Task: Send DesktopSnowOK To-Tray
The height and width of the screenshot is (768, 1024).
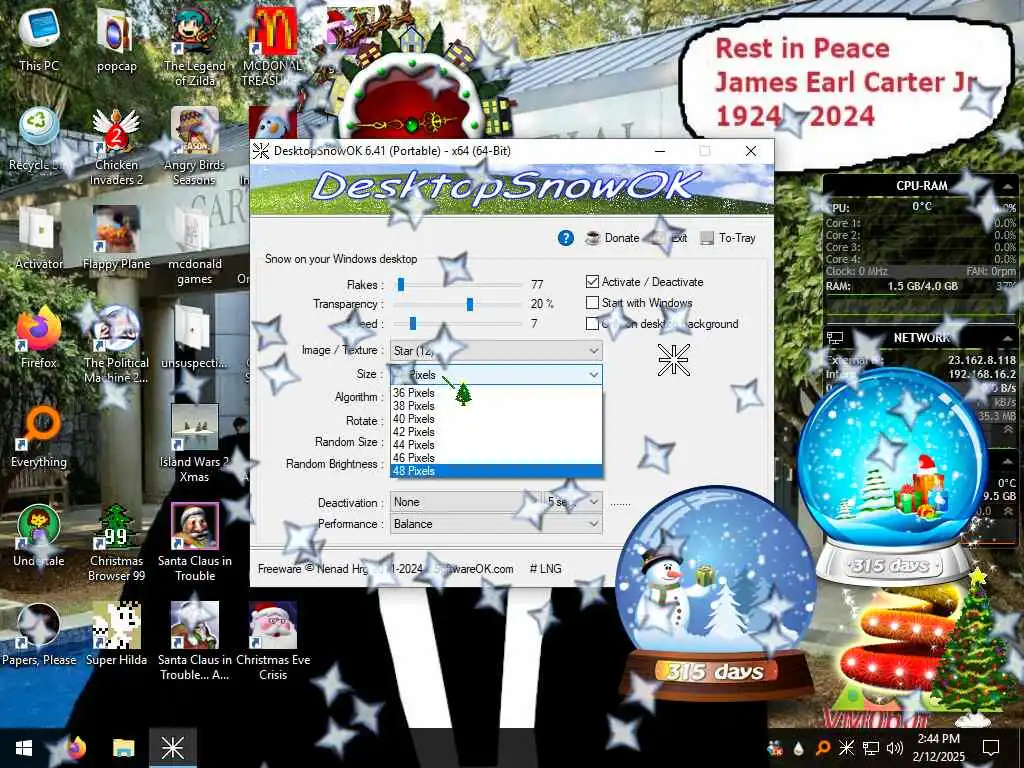Action: click(728, 238)
